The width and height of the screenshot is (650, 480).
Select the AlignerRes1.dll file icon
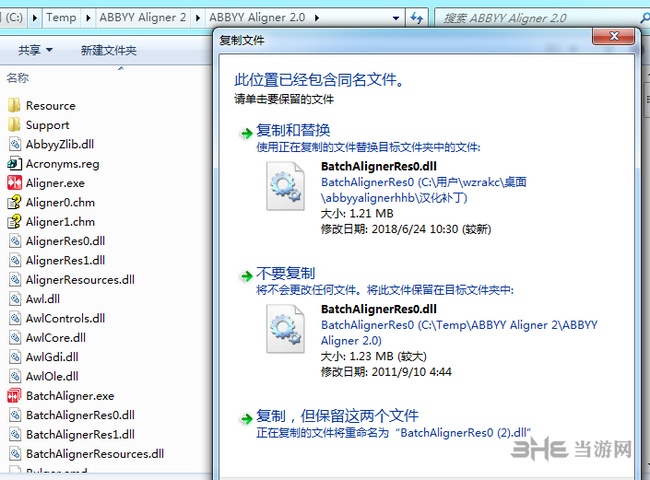point(15,260)
